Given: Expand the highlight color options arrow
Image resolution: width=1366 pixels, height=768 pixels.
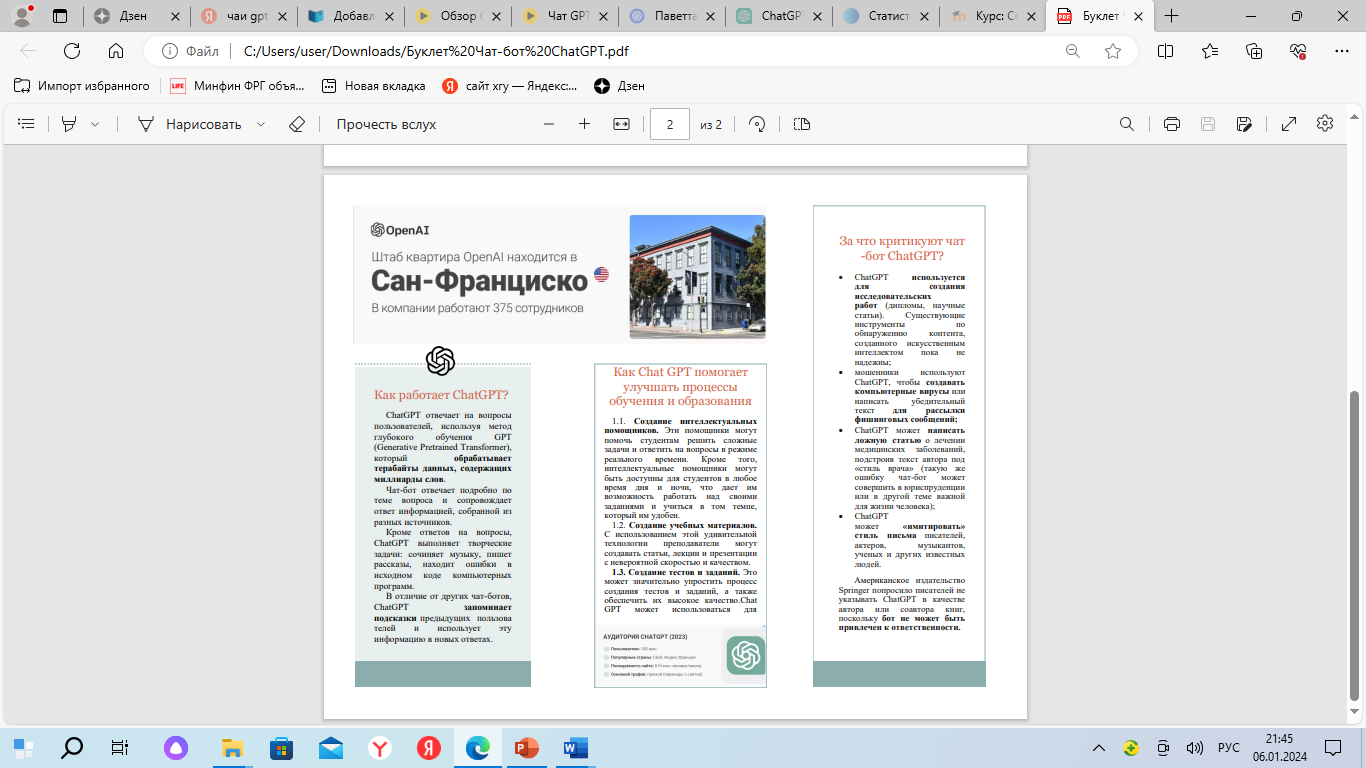Looking at the screenshot, I should [x=95, y=124].
